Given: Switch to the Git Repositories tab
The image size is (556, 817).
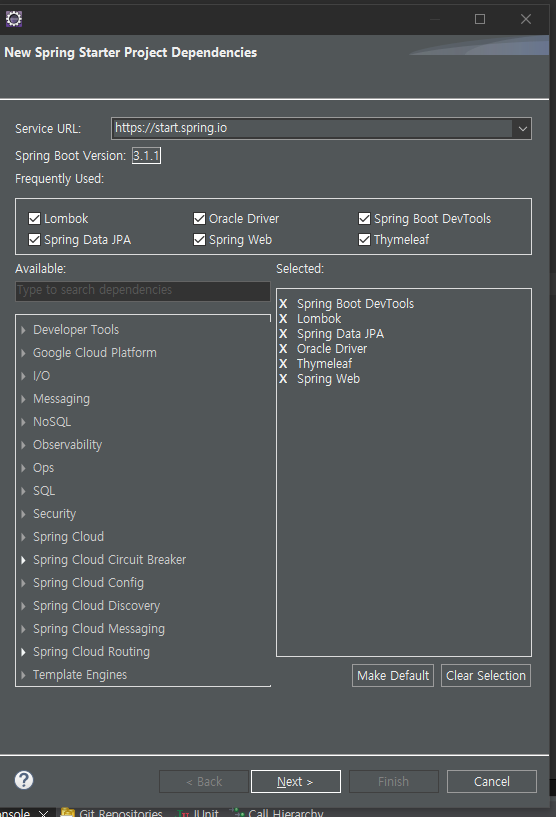Looking at the screenshot, I should [x=112, y=812].
